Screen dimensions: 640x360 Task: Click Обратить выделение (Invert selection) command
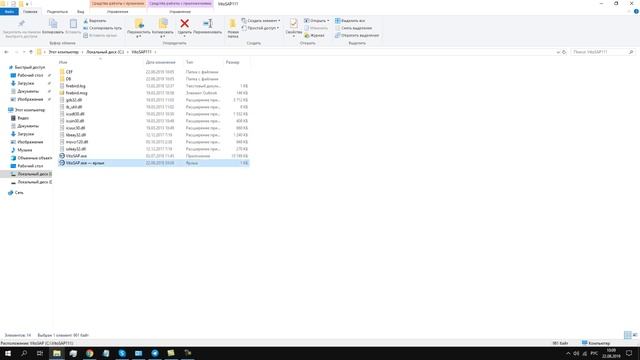357,35
